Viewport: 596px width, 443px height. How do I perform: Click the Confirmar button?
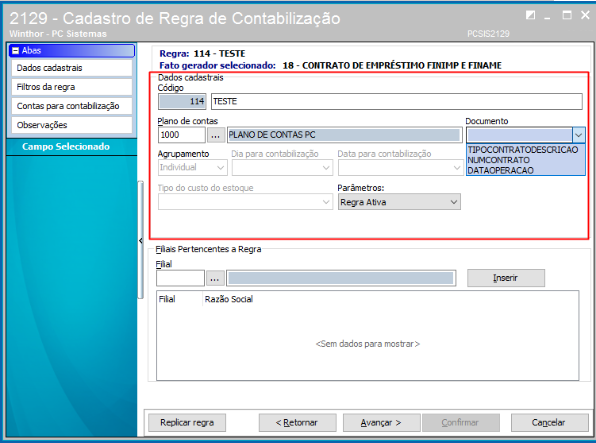pyautogui.click(x=461, y=422)
